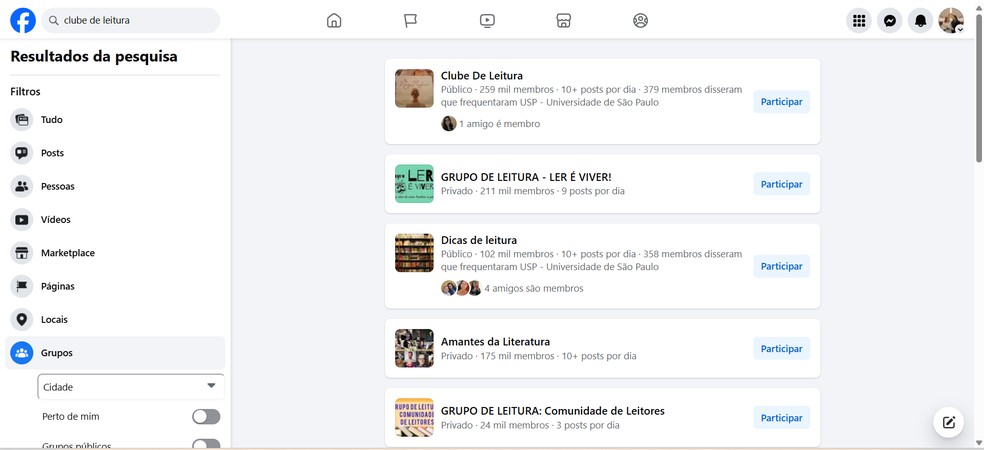Open Dicas de leitura group title

(479, 240)
